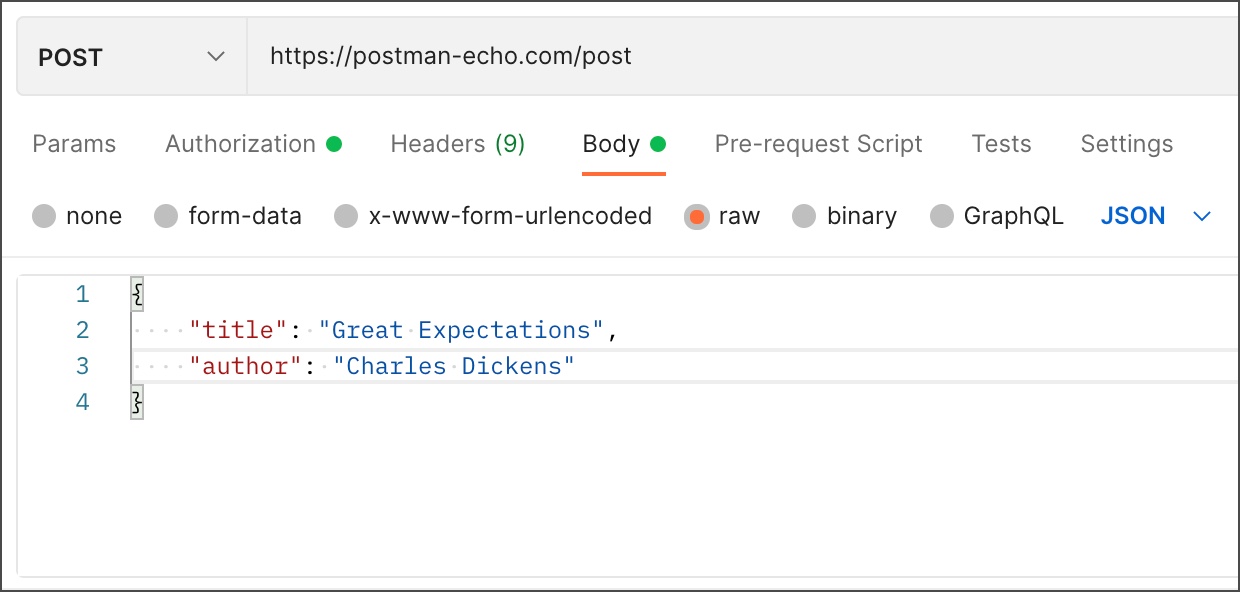Image resolution: width=1240 pixels, height=592 pixels.
Task: Select the none body type radio
Action: 44,216
